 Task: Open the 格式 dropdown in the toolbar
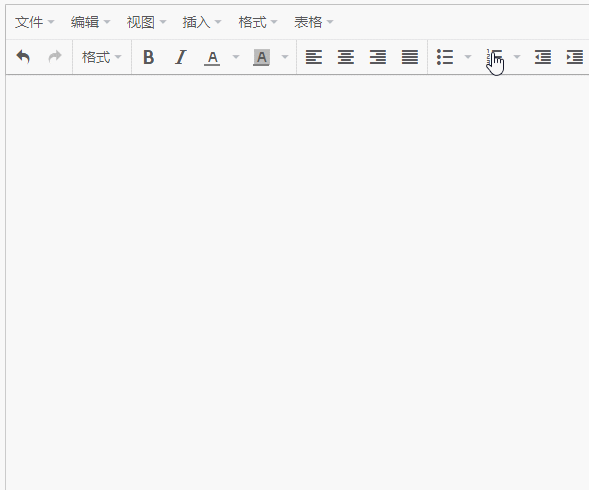(x=102, y=57)
